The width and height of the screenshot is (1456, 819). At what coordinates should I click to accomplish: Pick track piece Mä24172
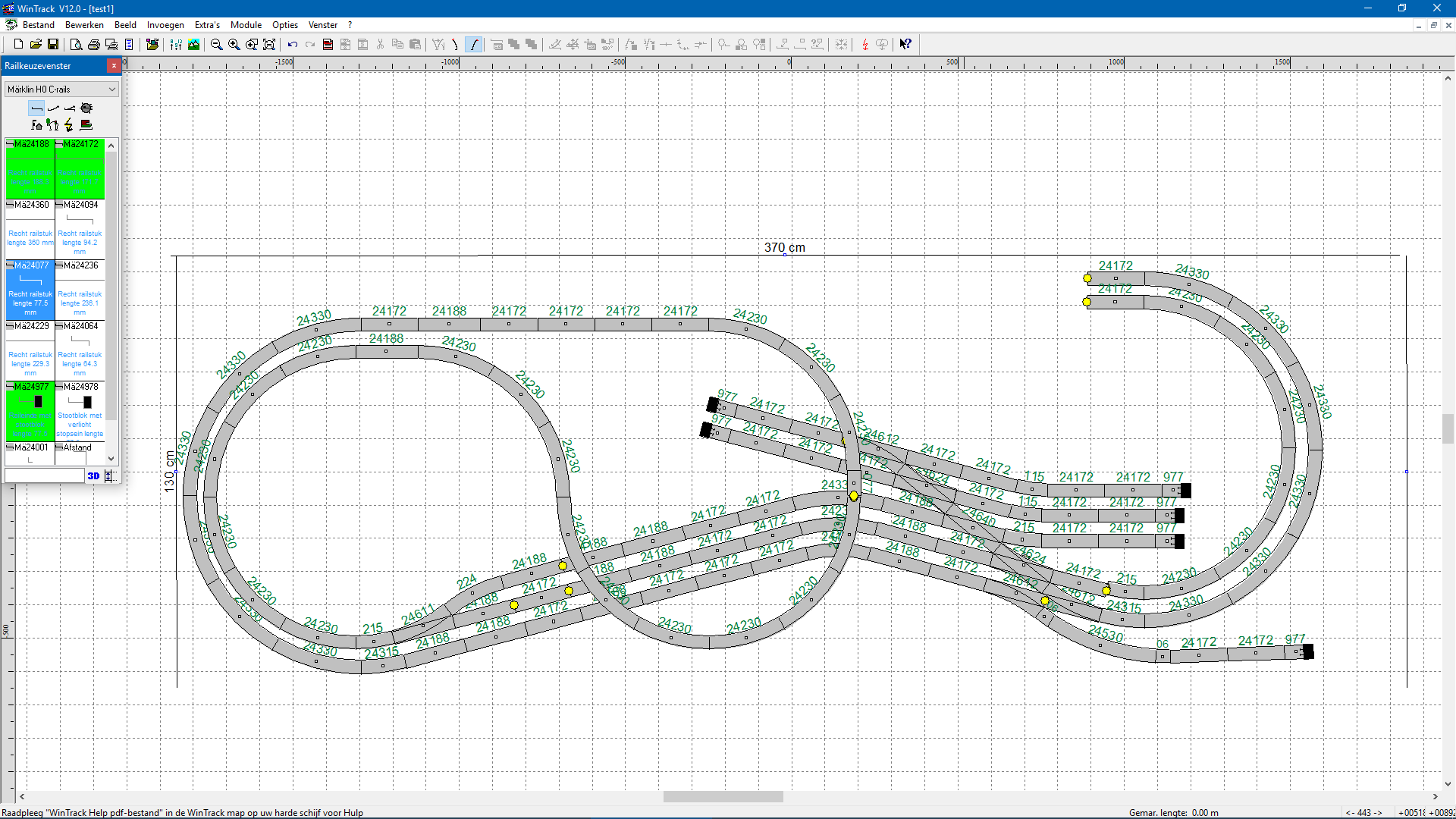(80, 168)
